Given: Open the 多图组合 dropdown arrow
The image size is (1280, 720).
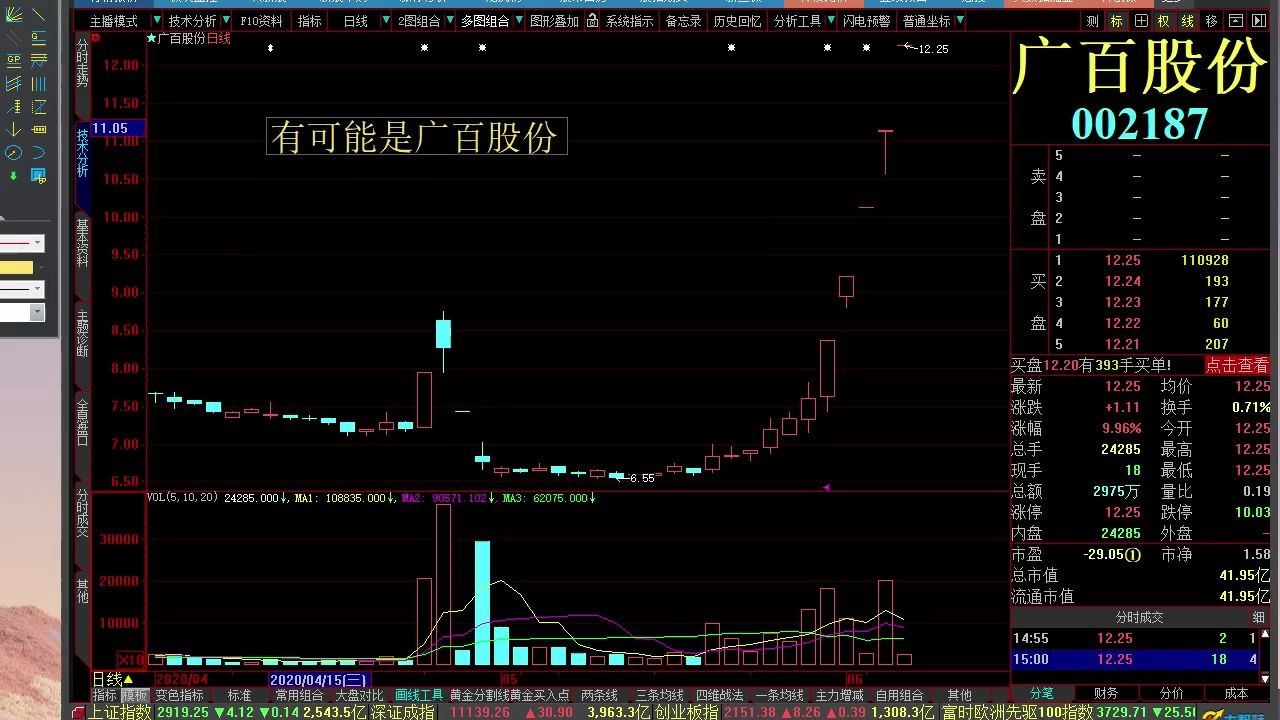Looking at the screenshot, I should click(517, 21).
